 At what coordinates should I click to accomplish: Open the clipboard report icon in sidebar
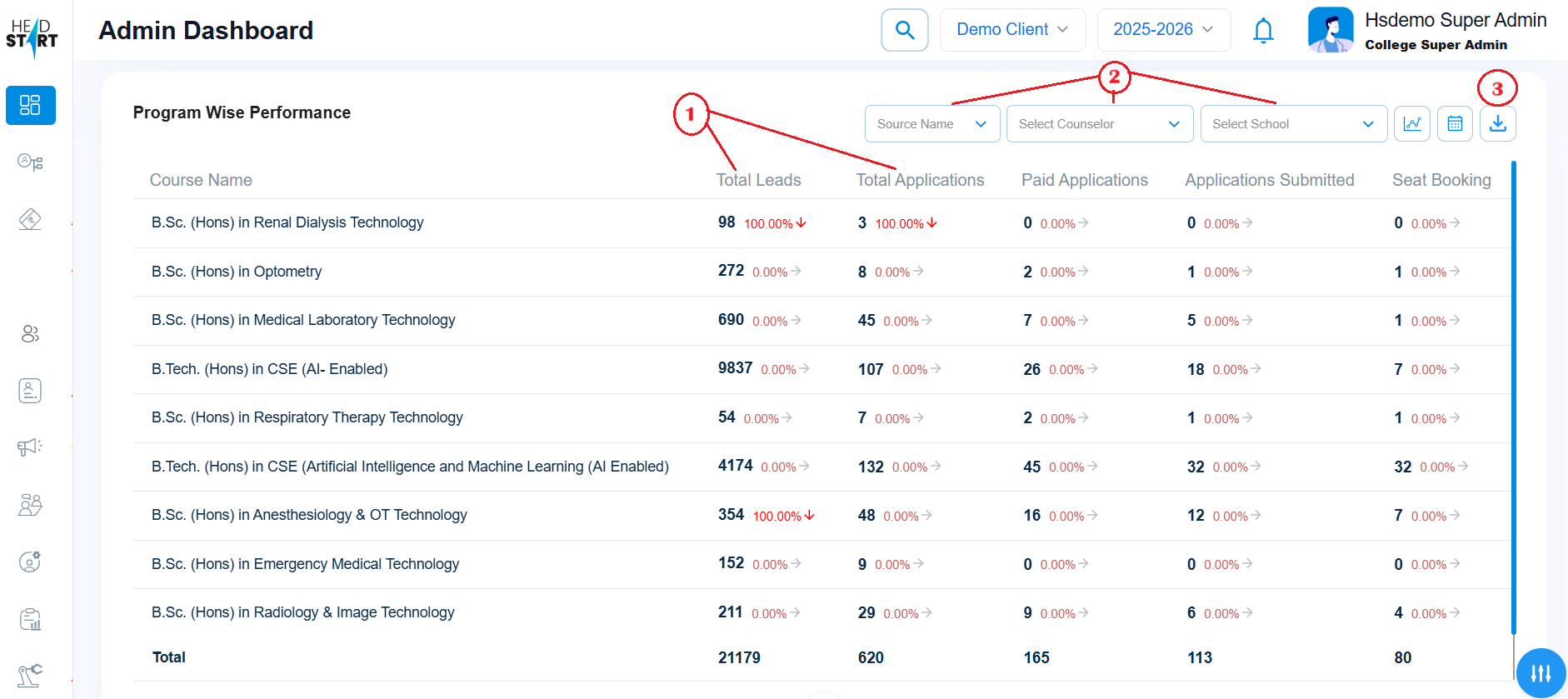click(30, 619)
